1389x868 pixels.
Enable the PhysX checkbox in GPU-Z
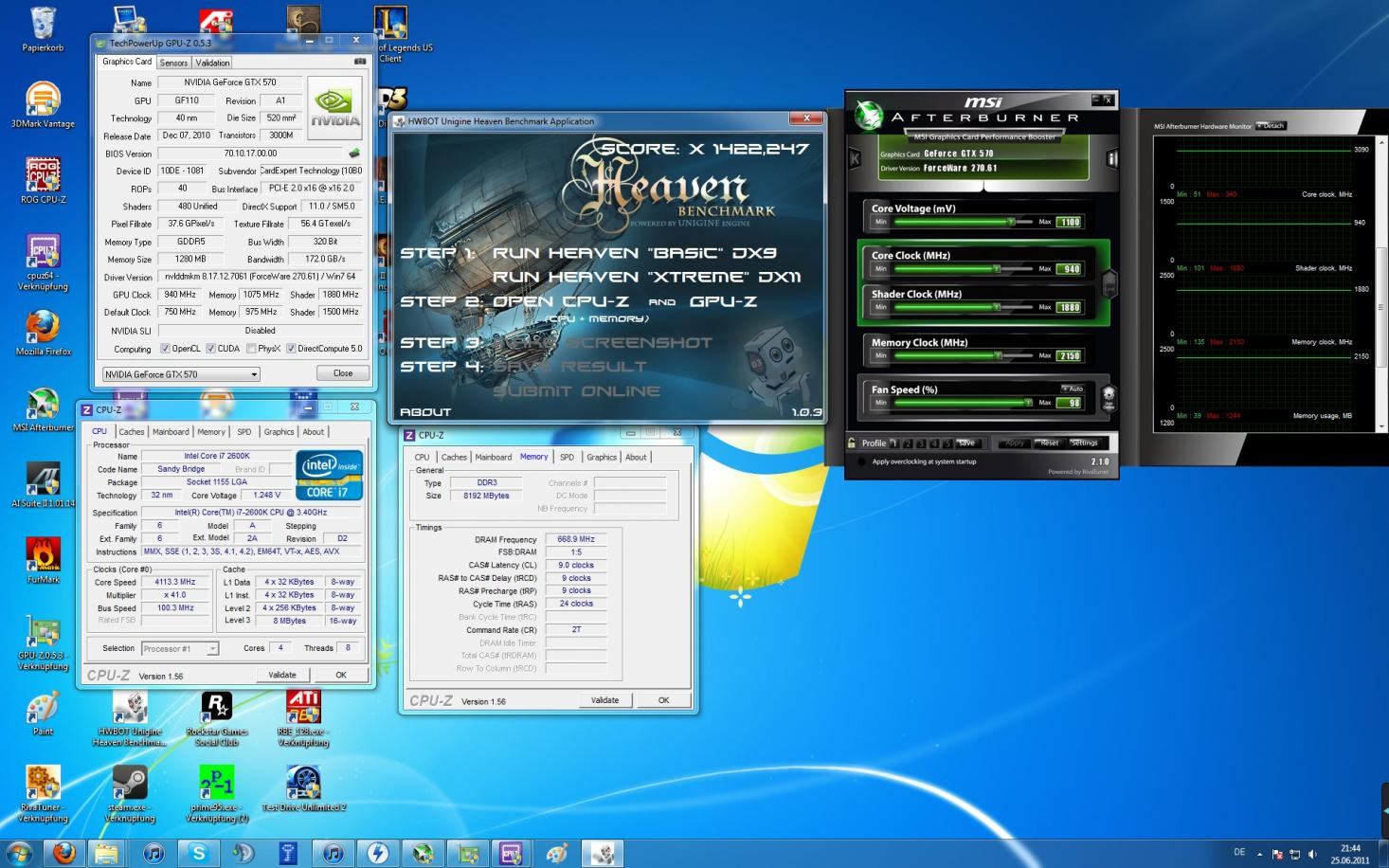[251, 349]
